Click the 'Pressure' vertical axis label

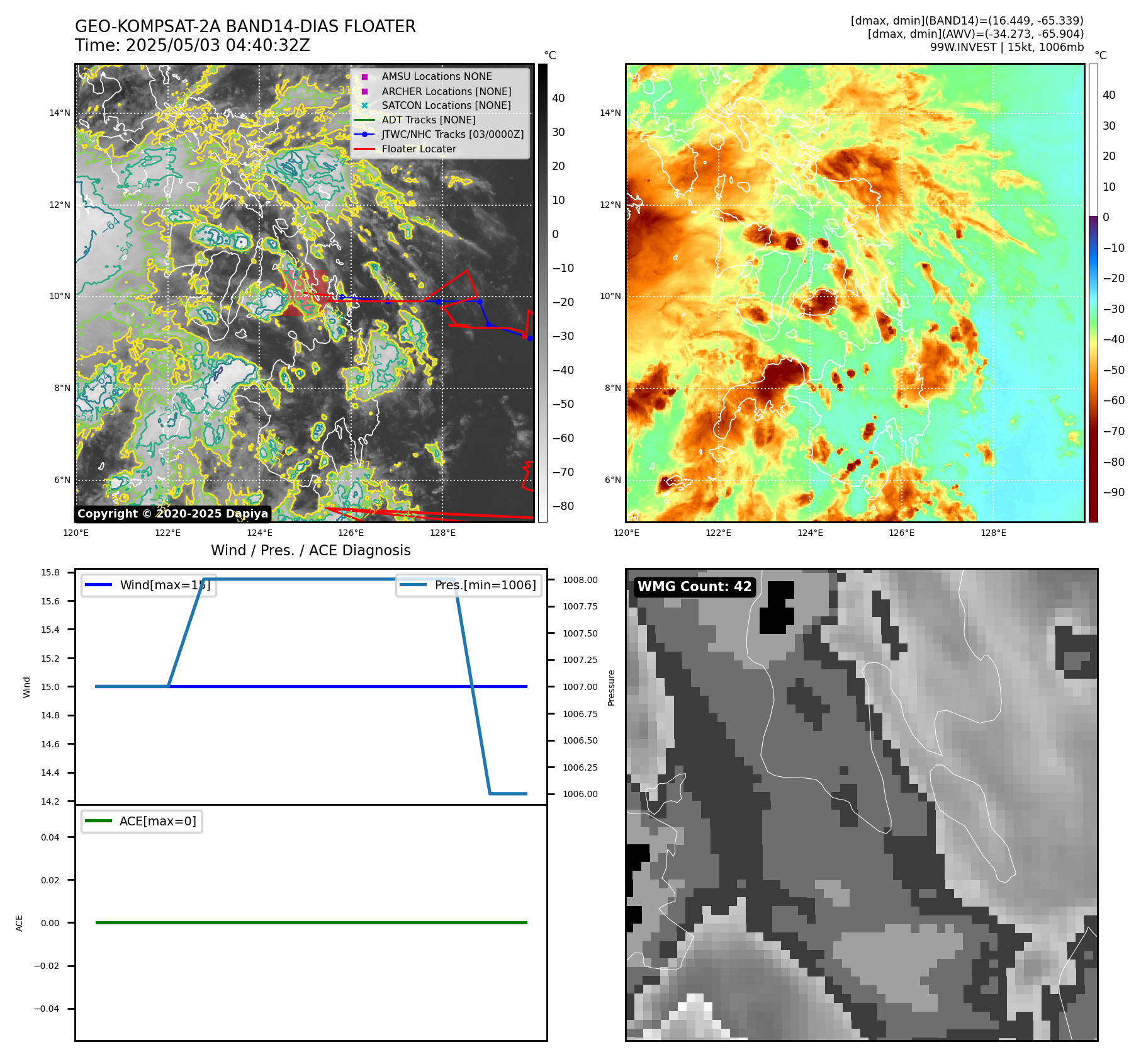(611, 688)
